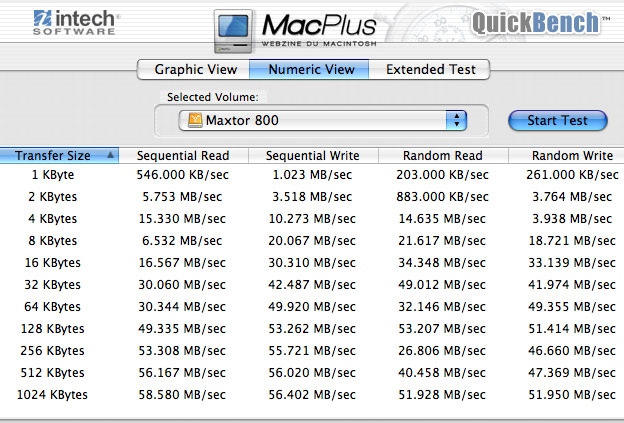Click the 56.402 MB/sec sequential write value
The image size is (624, 423).
312,395
